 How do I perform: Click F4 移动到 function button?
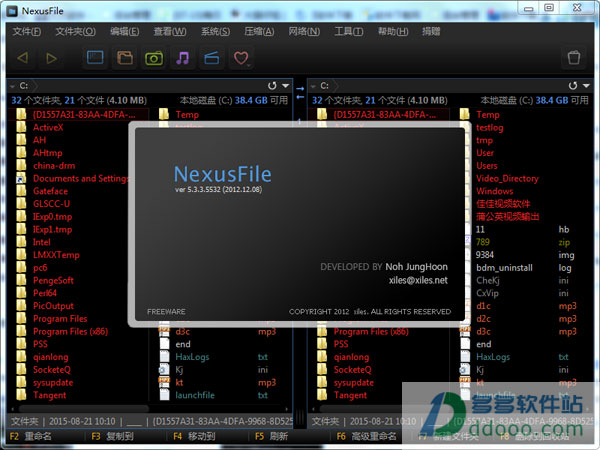[x=194, y=436]
